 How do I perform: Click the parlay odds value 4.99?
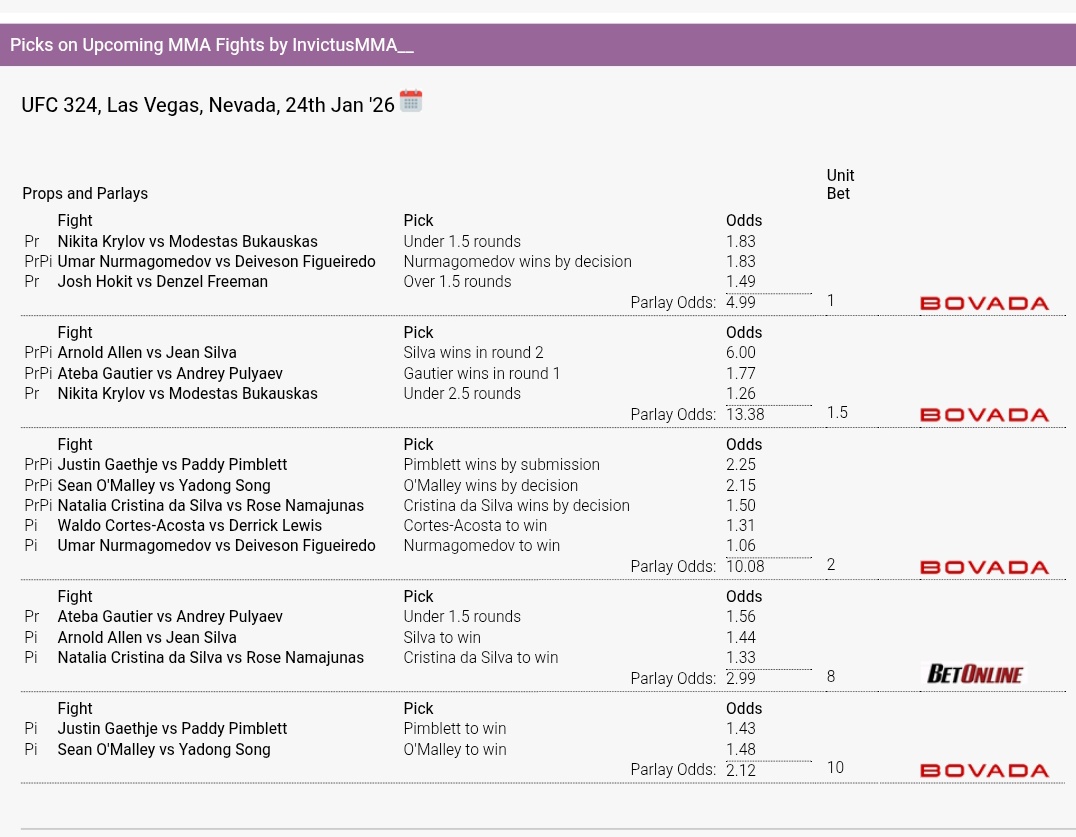(741, 303)
